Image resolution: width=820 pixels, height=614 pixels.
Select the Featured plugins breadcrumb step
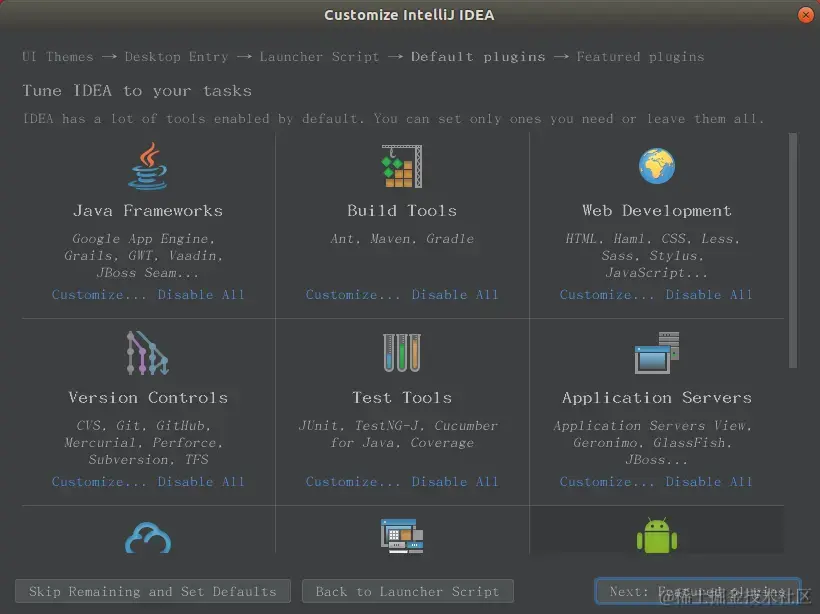coord(640,56)
